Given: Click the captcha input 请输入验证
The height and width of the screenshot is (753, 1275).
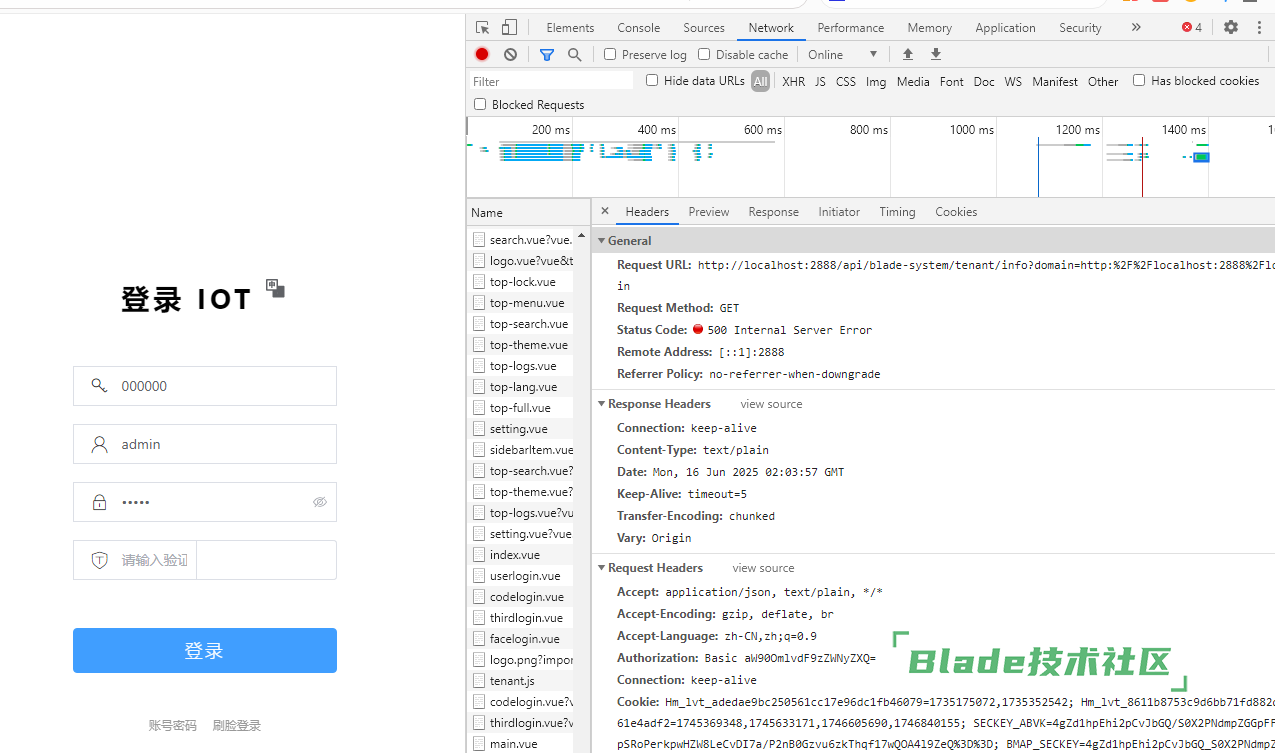Looking at the screenshot, I should coord(135,560).
